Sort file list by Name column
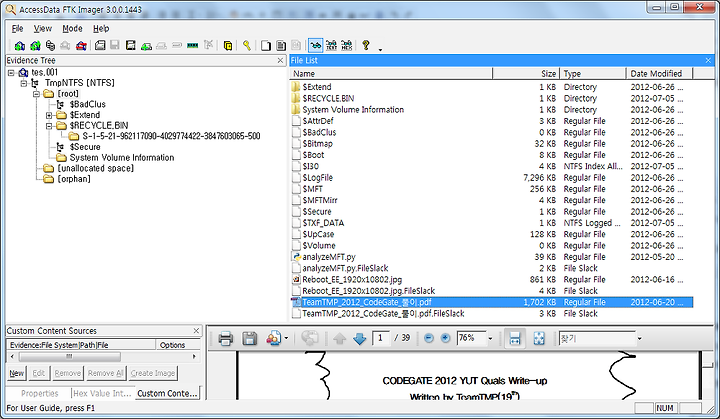This screenshot has height=419, width=720. [x=391, y=74]
